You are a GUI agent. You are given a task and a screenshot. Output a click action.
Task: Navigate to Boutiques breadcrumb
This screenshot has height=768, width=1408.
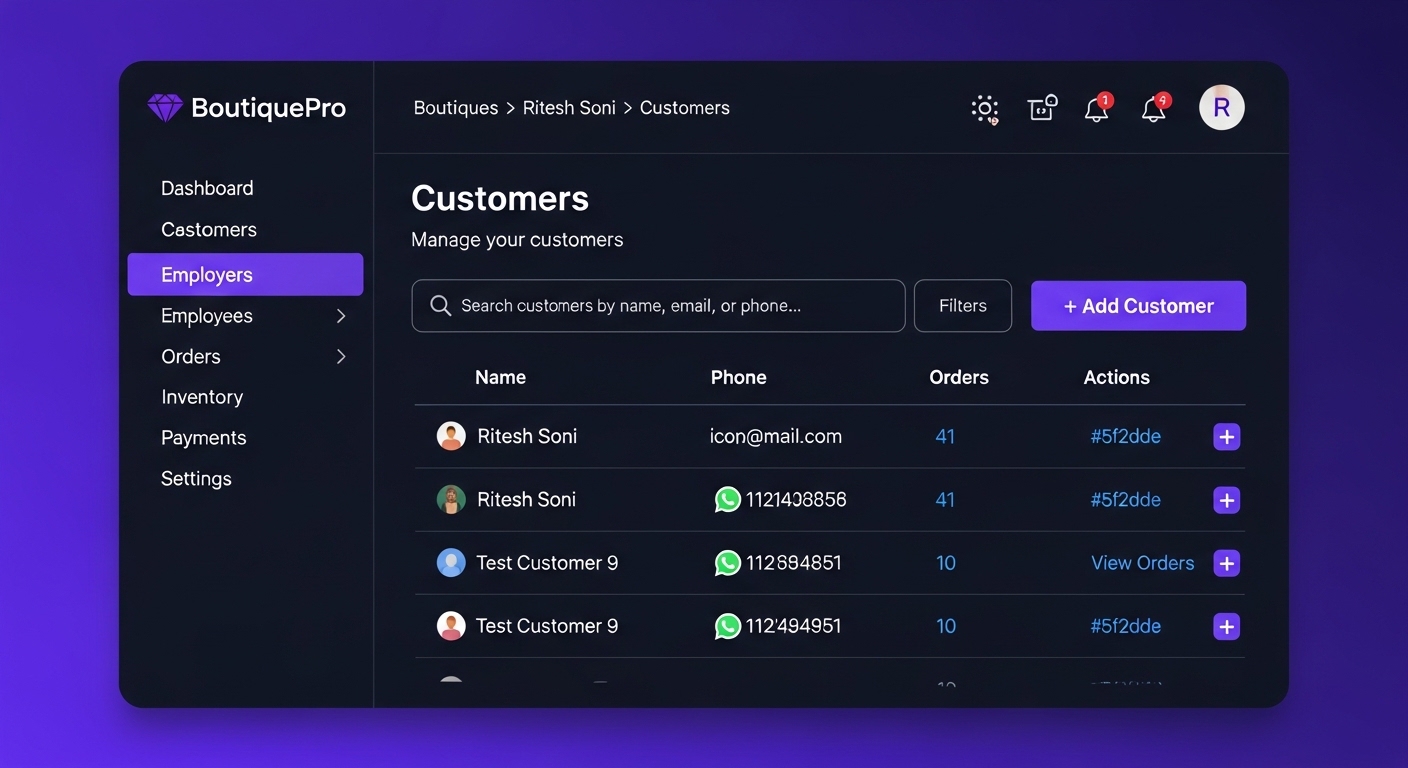coord(456,108)
